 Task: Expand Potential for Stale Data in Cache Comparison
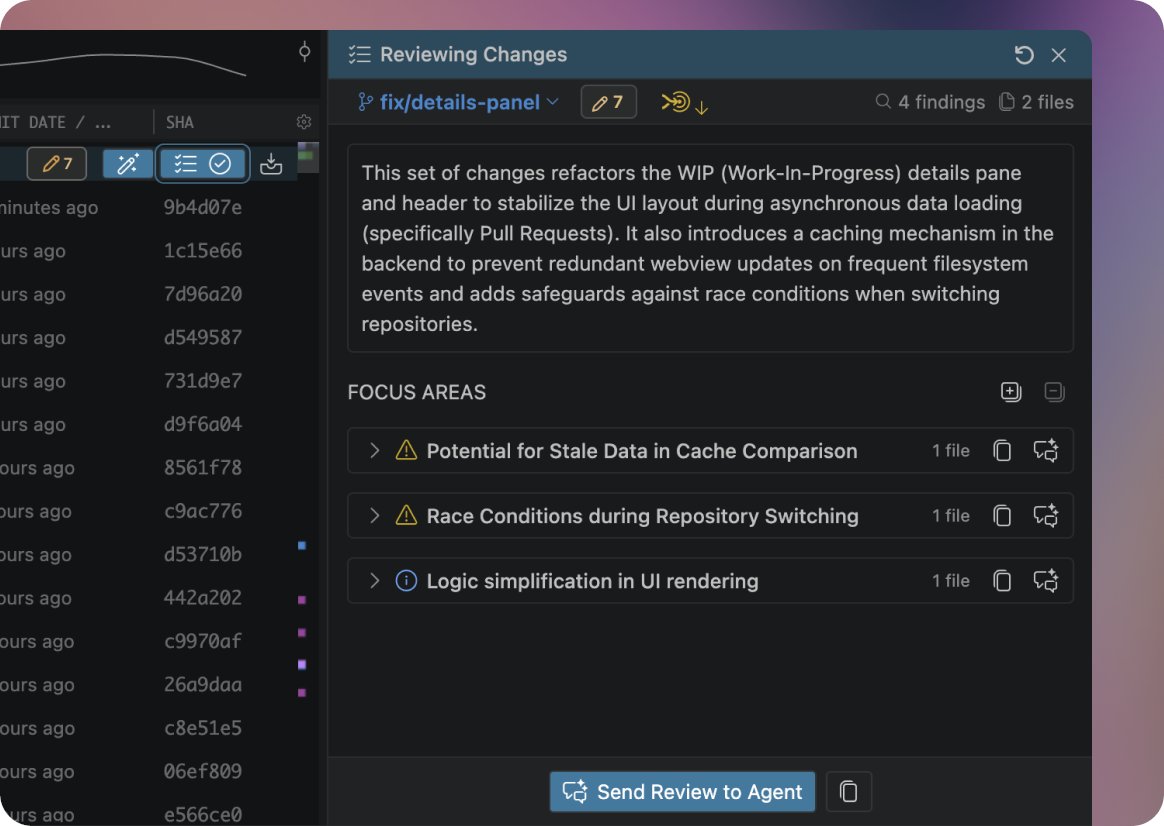(374, 450)
